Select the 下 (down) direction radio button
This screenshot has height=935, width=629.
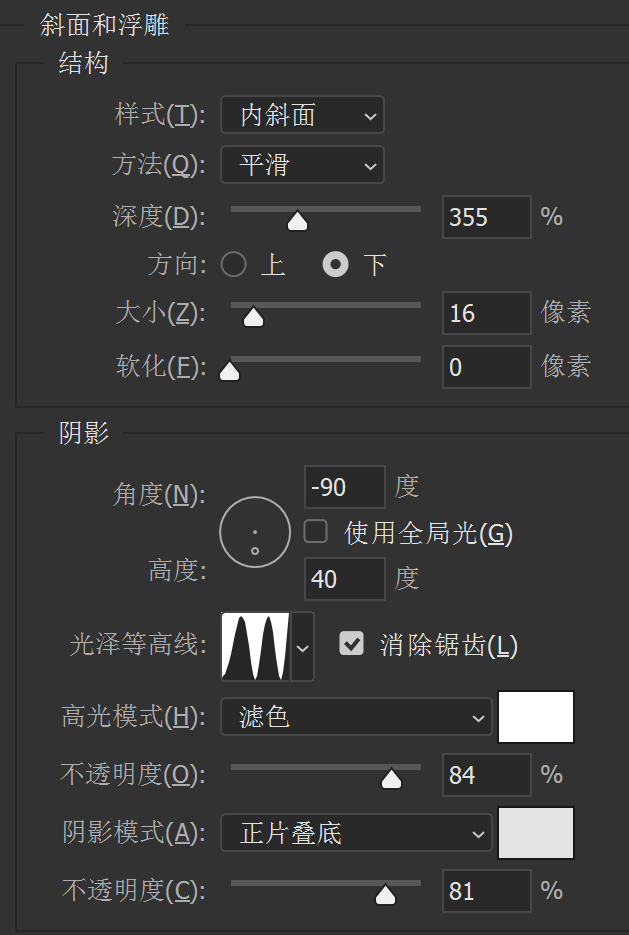coord(336,265)
